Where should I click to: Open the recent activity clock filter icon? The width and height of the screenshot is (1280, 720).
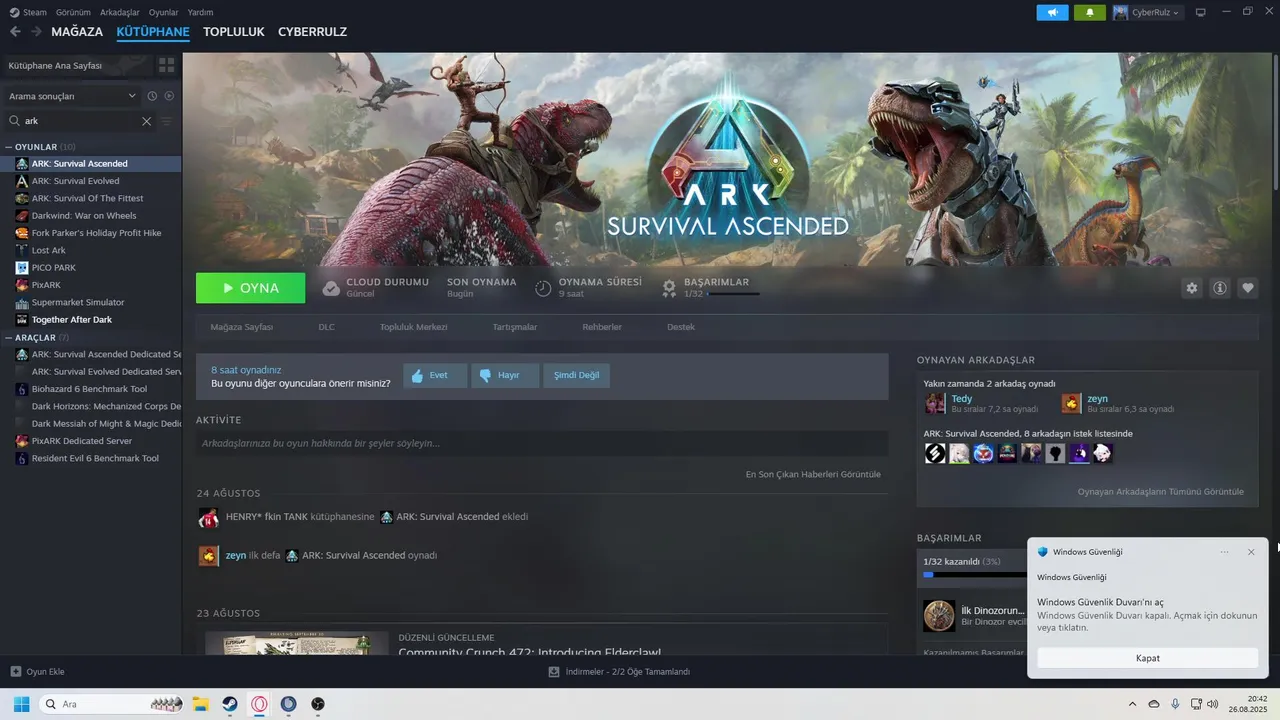point(152,96)
